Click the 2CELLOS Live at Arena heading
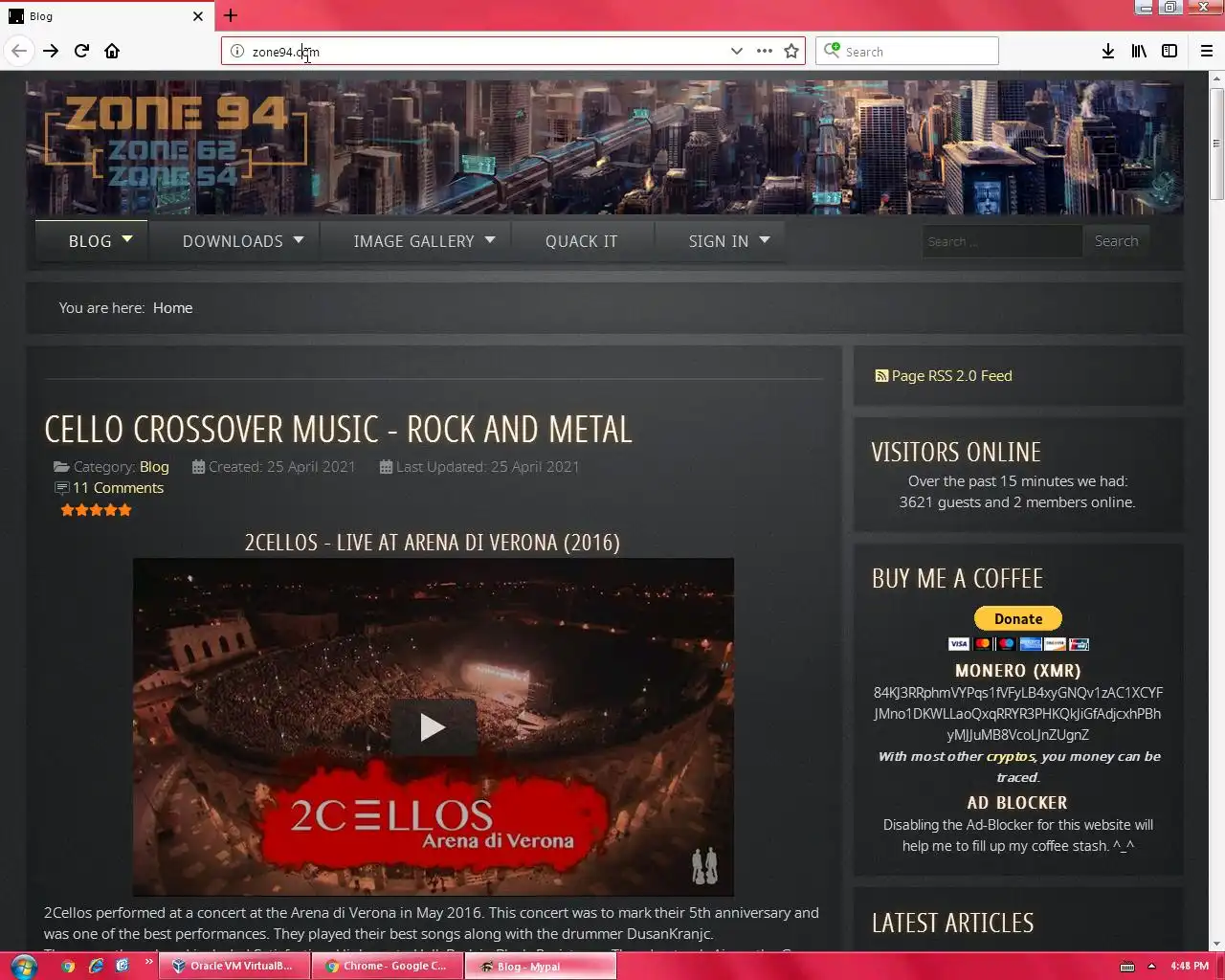The image size is (1225, 980). [x=433, y=543]
